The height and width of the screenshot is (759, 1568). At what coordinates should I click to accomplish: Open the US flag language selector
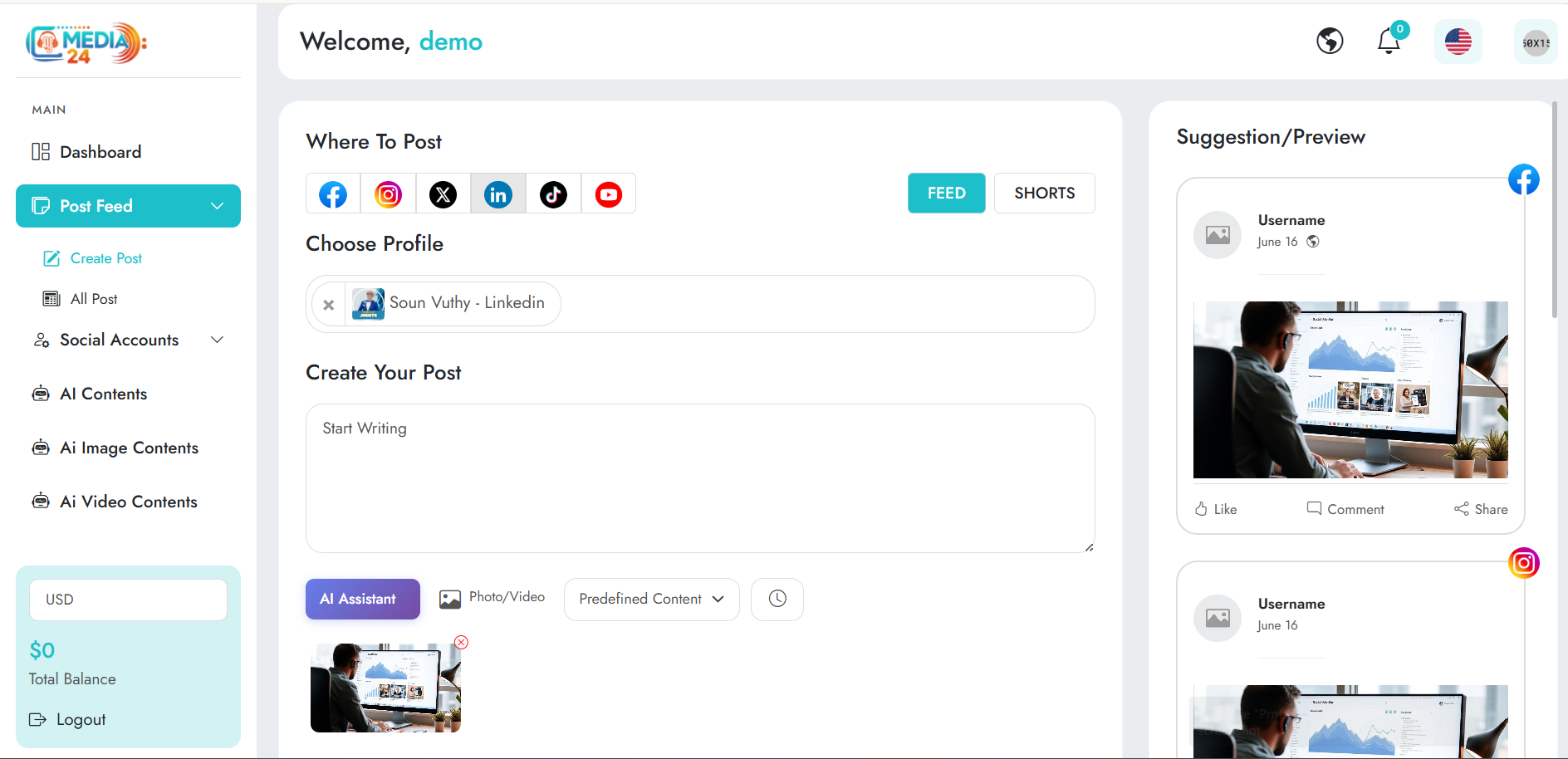point(1458,42)
